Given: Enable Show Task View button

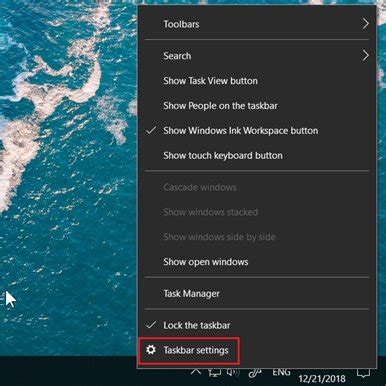Looking at the screenshot, I should 257,81.
